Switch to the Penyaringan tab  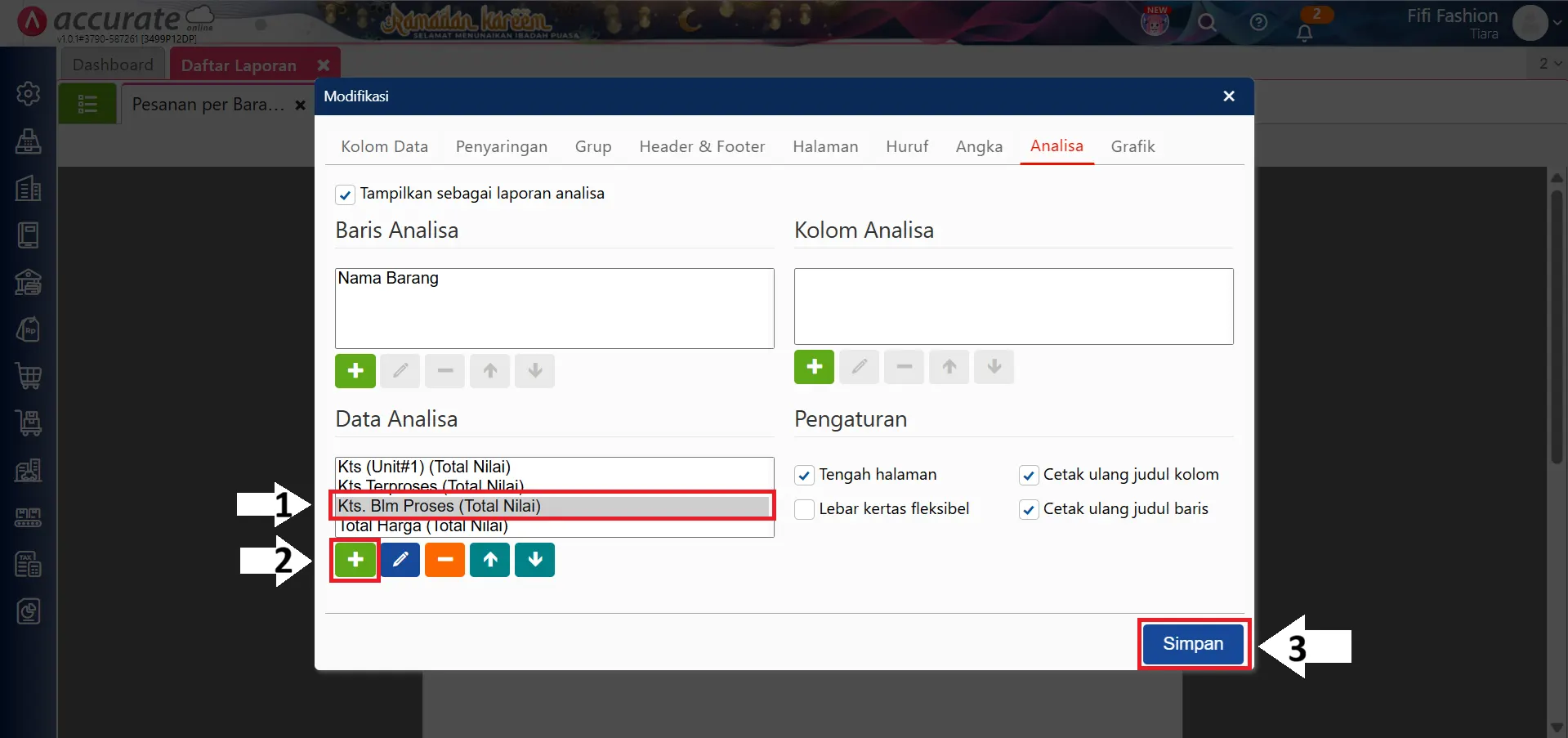coord(502,146)
